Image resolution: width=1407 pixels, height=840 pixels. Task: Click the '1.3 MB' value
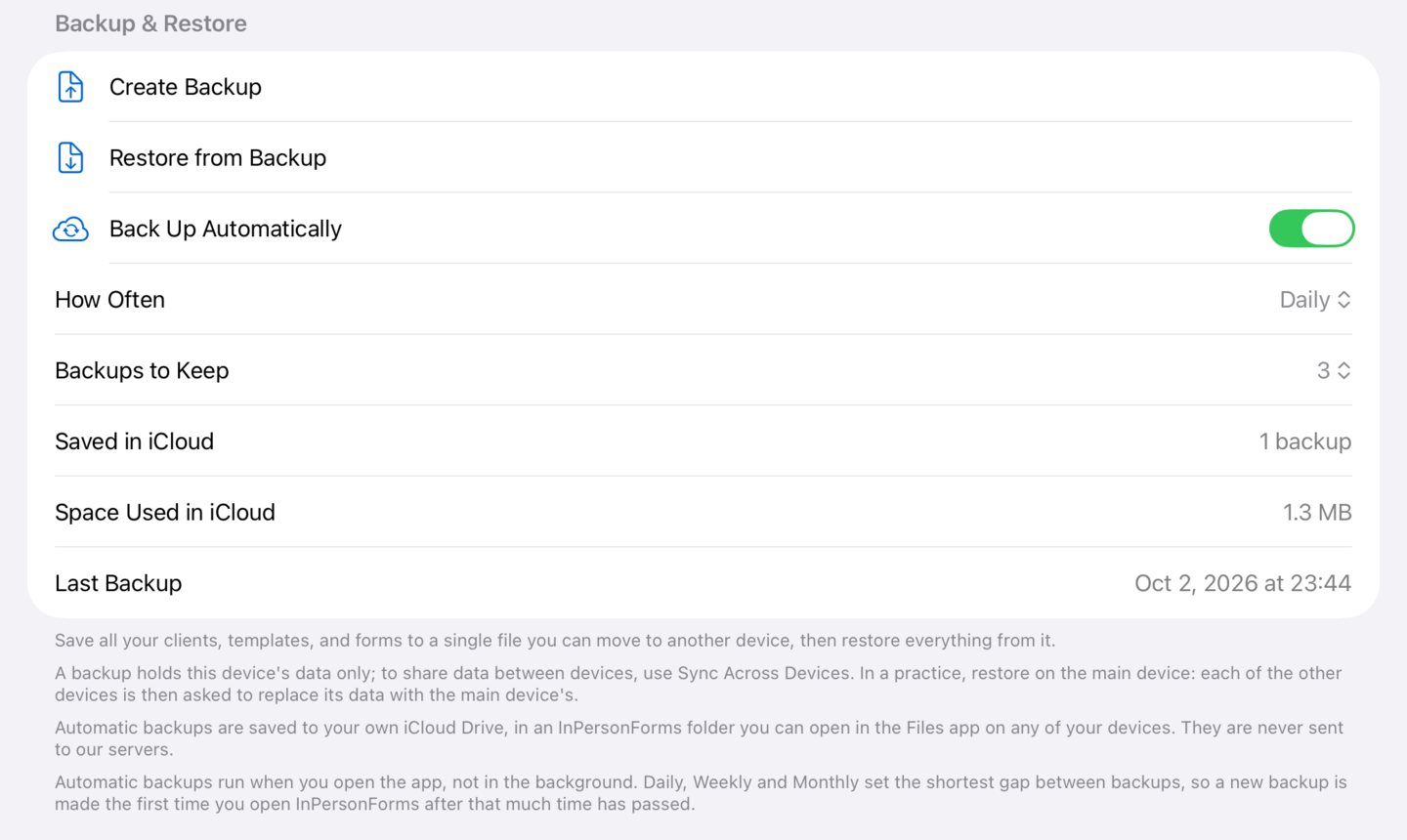[x=1317, y=512]
